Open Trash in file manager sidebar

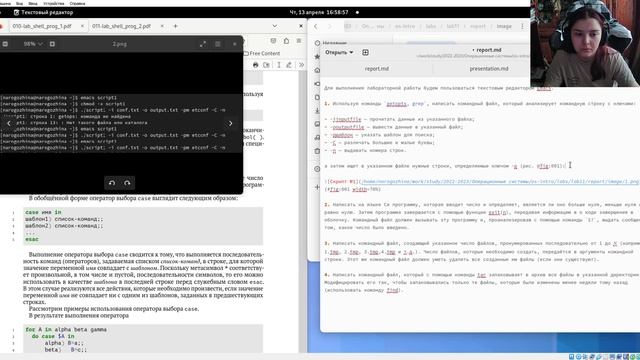click(318, 151)
